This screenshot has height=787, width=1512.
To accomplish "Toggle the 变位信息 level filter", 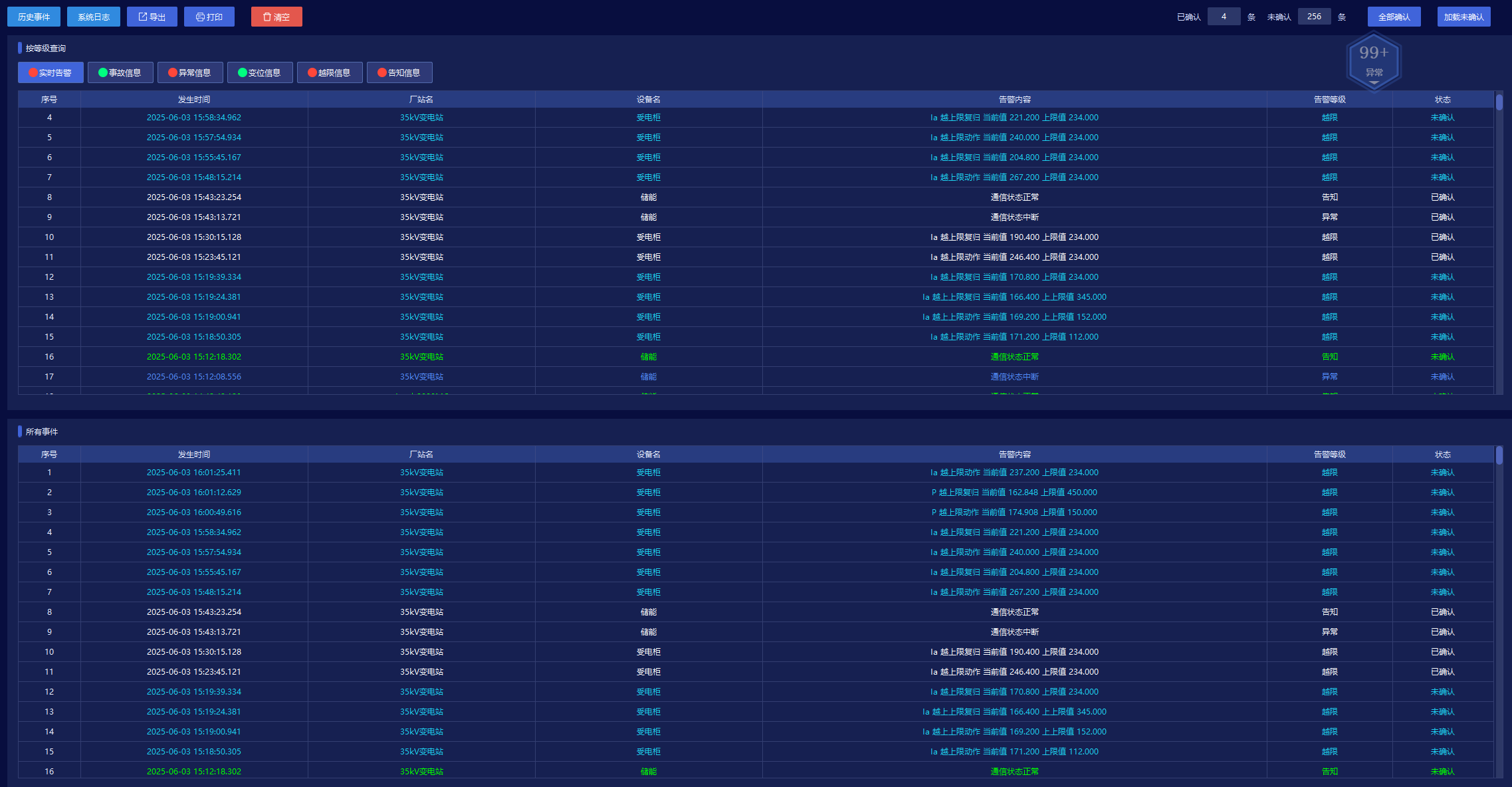I will tap(260, 72).
